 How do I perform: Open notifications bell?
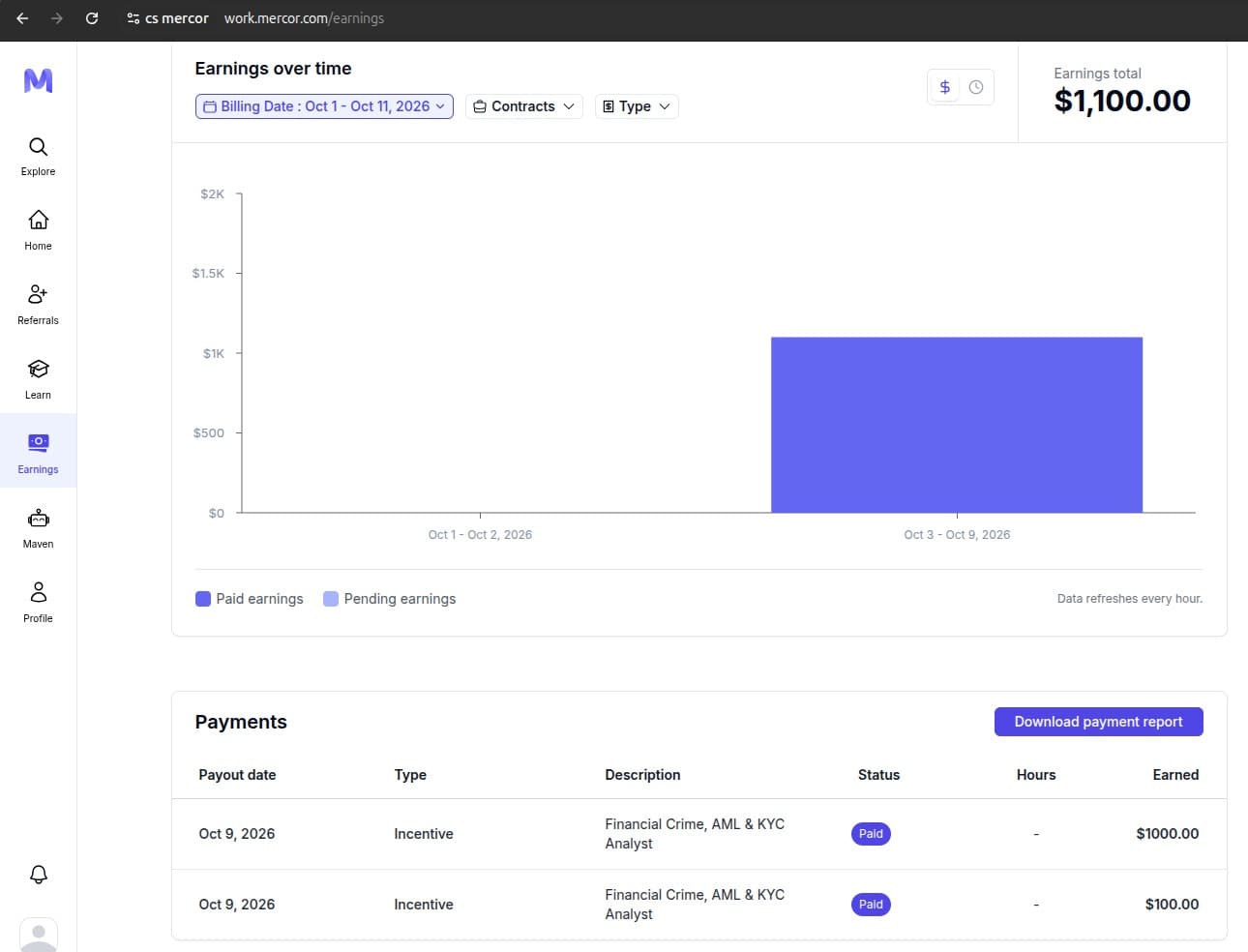coord(39,875)
